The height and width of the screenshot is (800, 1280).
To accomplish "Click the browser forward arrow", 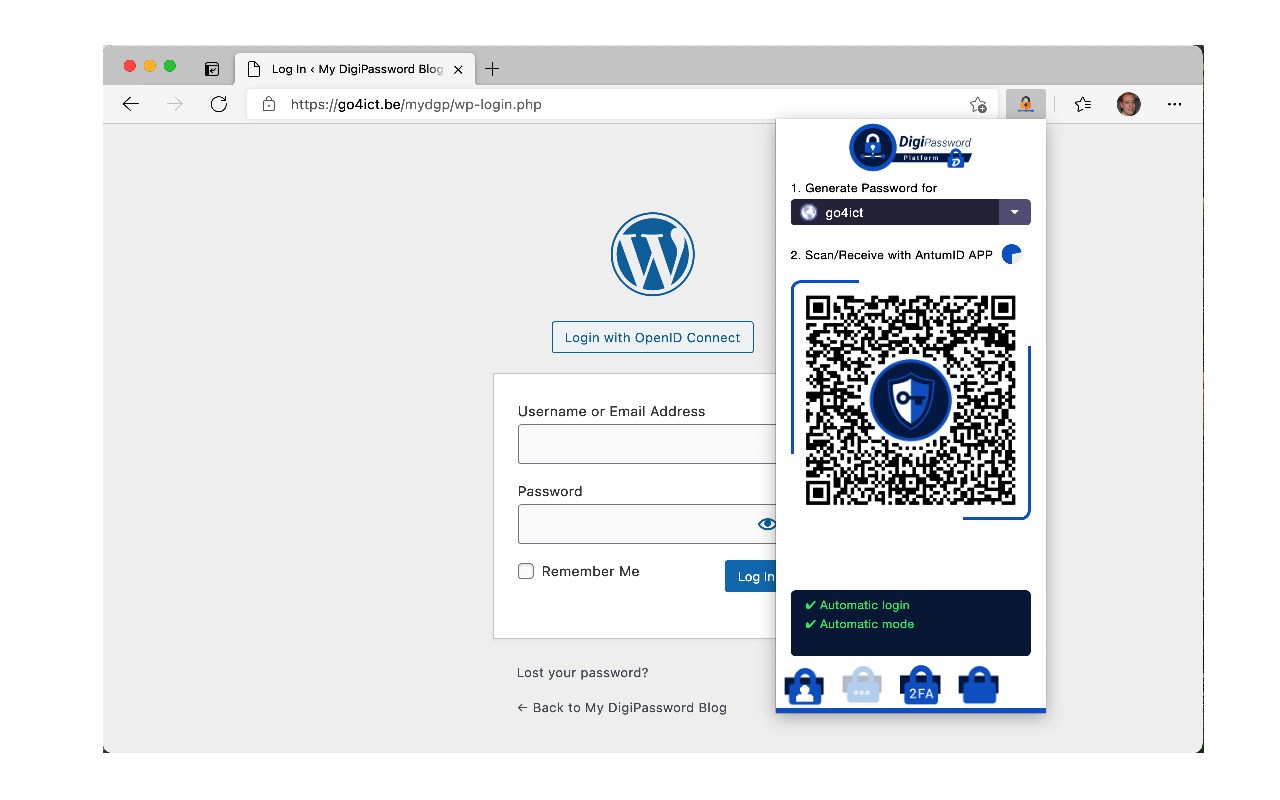I will [x=175, y=104].
